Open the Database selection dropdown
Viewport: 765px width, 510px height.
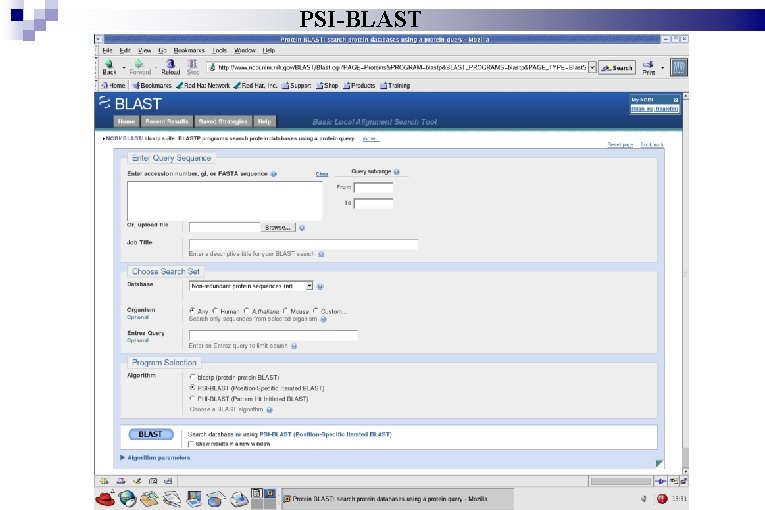(x=251, y=286)
